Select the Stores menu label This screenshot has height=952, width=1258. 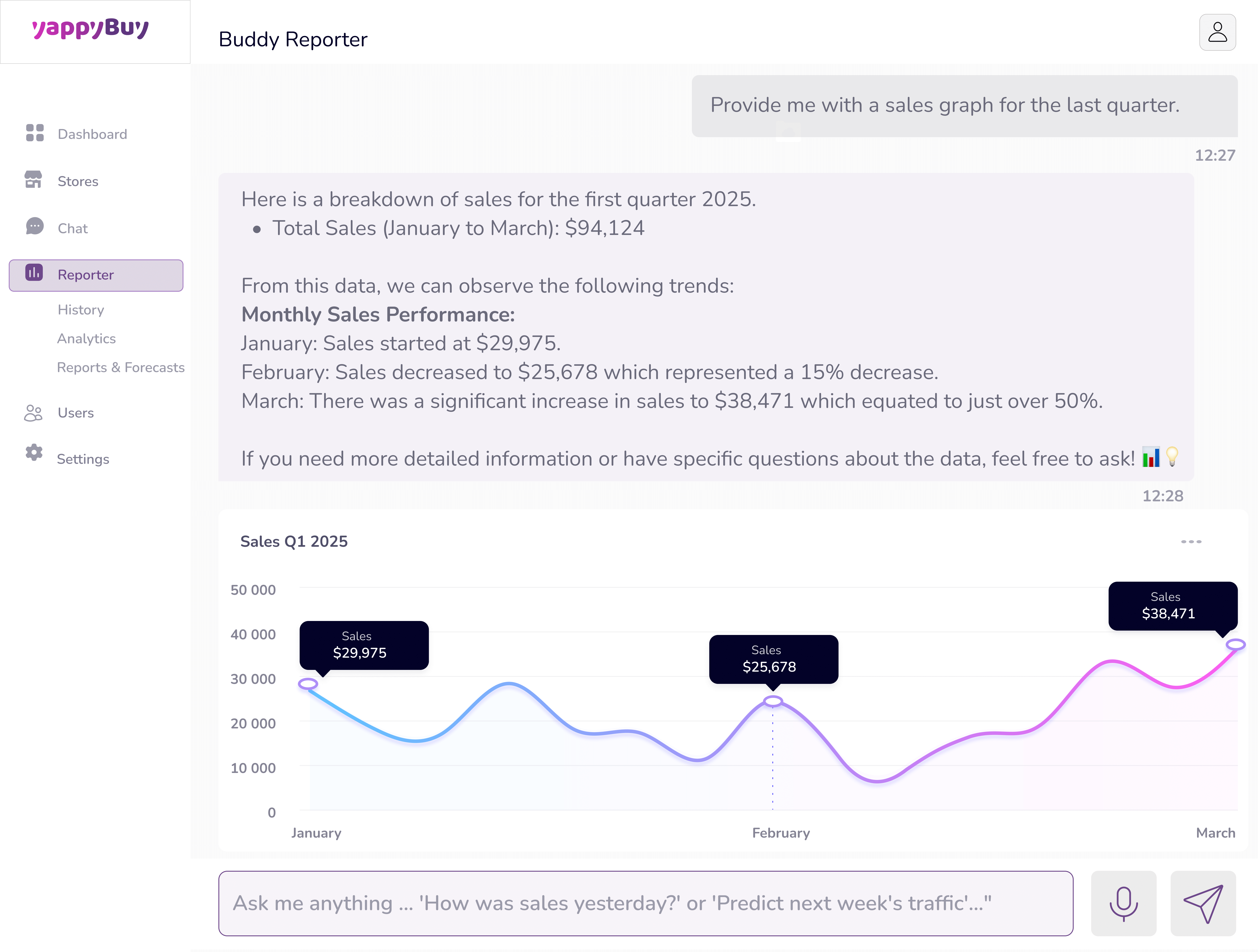coord(78,181)
